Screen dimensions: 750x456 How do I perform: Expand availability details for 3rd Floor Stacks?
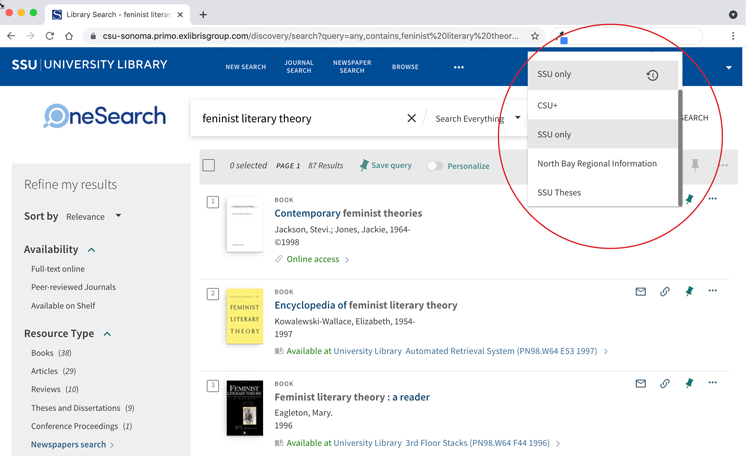pyautogui.click(x=558, y=444)
